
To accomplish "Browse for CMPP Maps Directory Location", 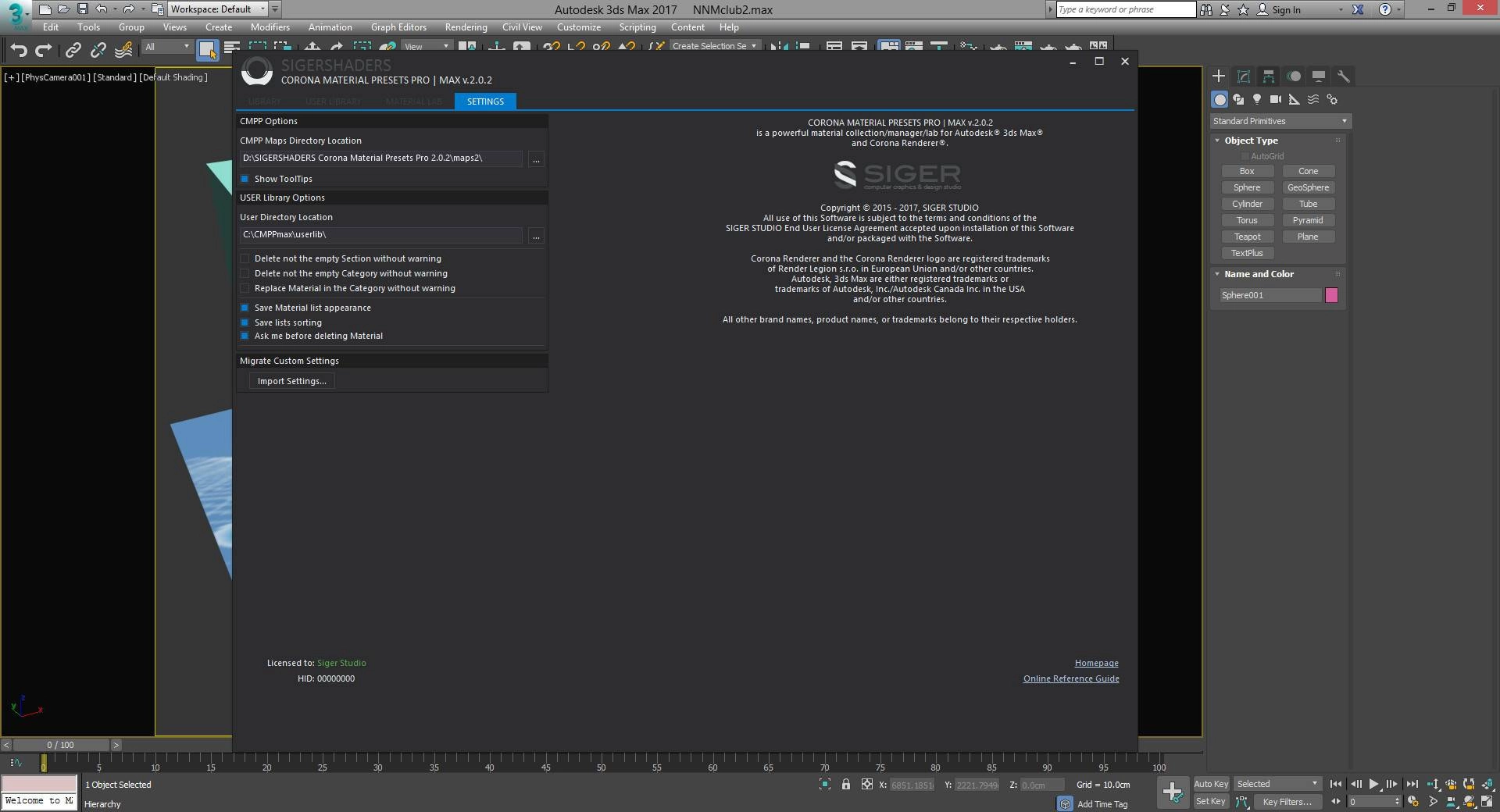I will [536, 159].
